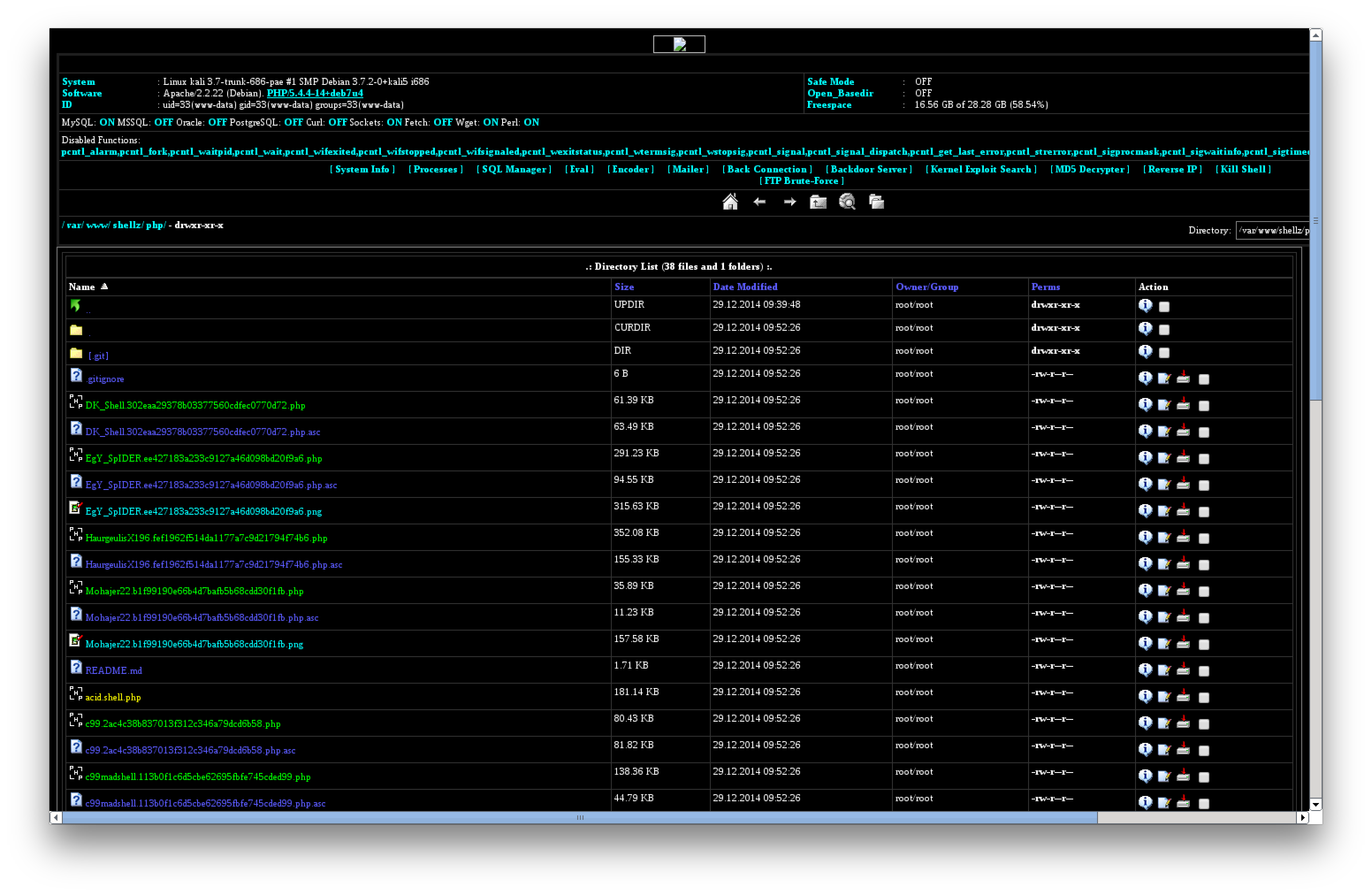Click edit icon for acid.shell.php
Image resolution: width=1372 pixels, height=895 pixels.
tap(1164, 696)
